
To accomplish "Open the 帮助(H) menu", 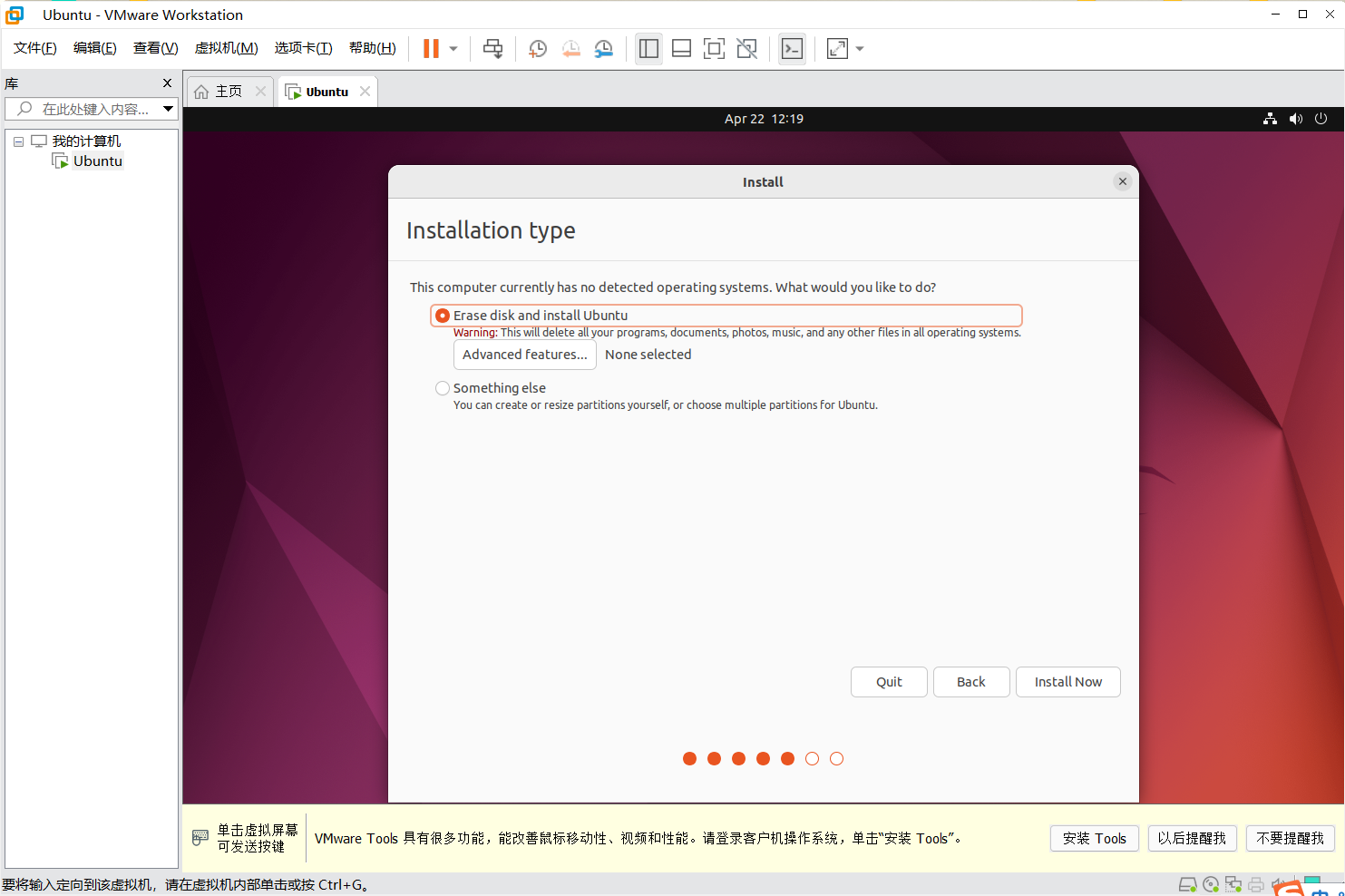I will pos(372,48).
